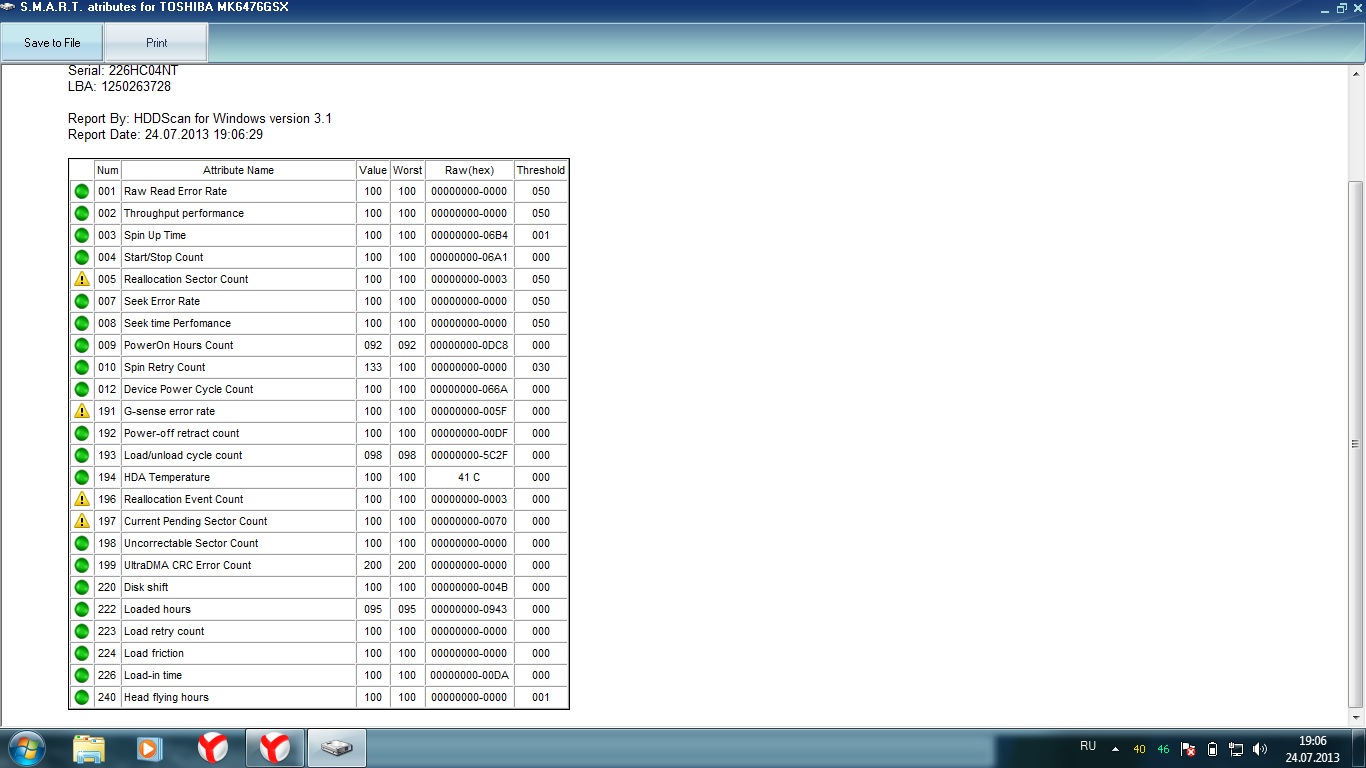This screenshot has height=768, width=1366.
Task: Select the PowerOn Hours Count attribute name
Action: pyautogui.click(x=179, y=345)
